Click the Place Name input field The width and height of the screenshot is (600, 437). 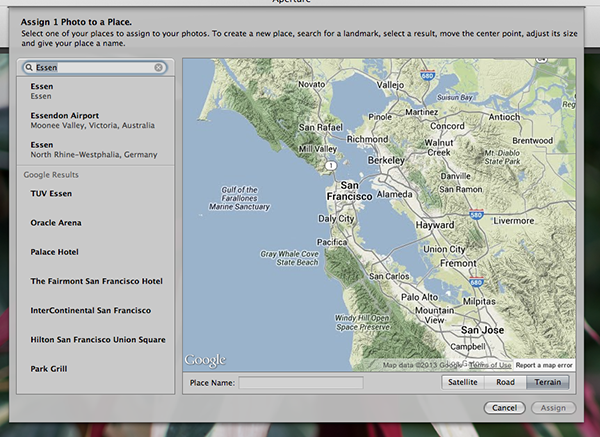(x=301, y=383)
